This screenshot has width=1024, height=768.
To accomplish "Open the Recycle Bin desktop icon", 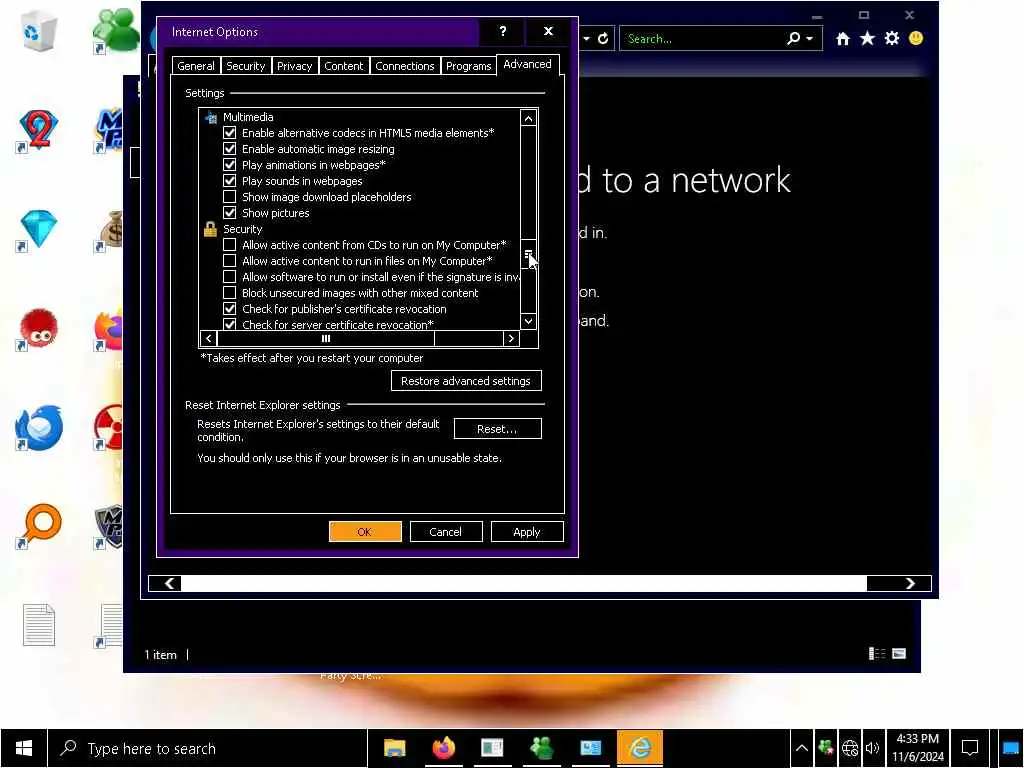I will tap(37, 31).
